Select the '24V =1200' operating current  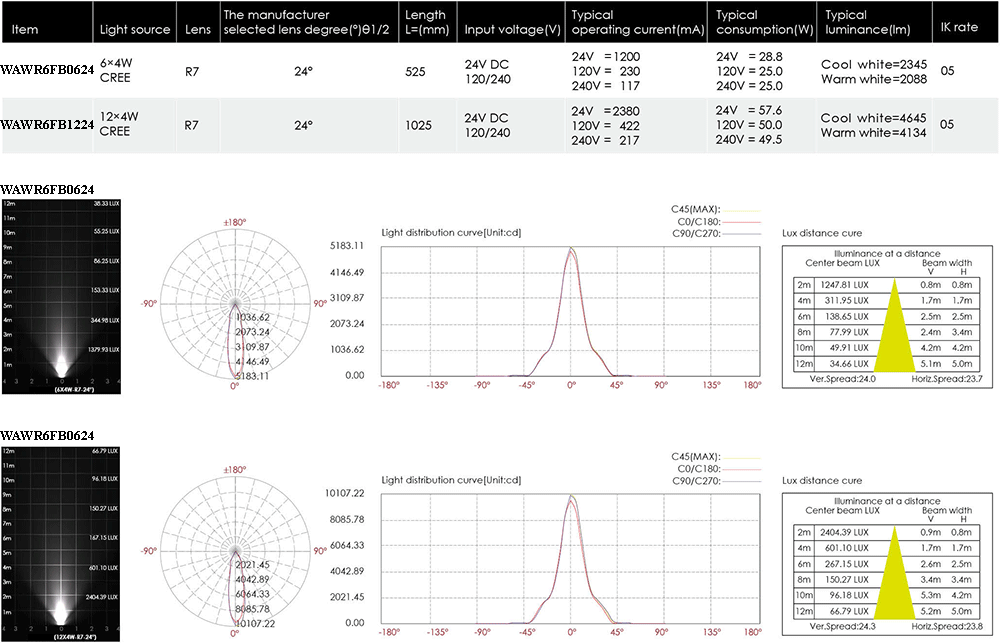click(606, 57)
